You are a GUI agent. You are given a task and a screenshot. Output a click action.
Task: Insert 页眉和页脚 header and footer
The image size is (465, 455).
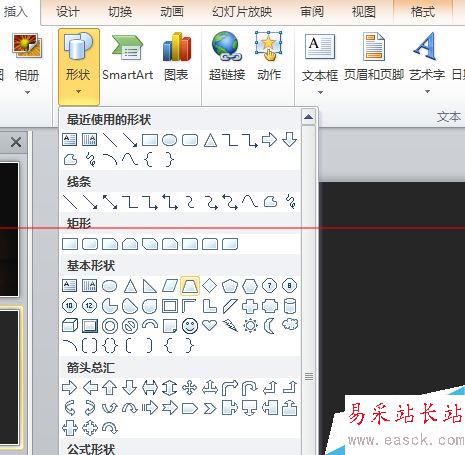tap(374, 57)
